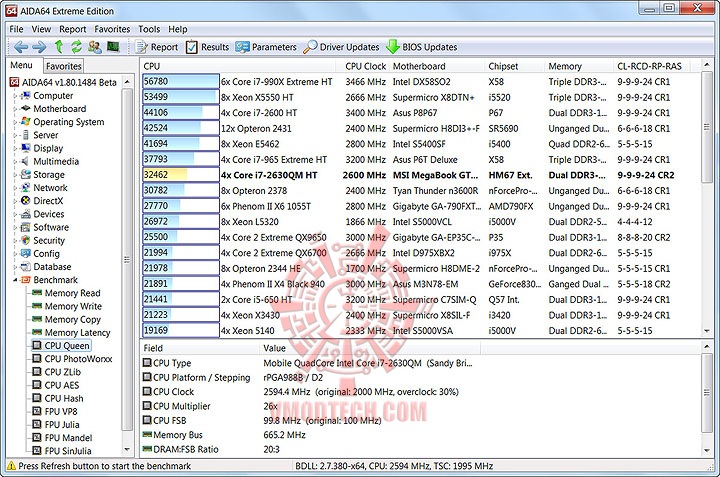Select FPU Mandel benchmark
Viewport: 720px width, 477px height.
click(x=68, y=438)
